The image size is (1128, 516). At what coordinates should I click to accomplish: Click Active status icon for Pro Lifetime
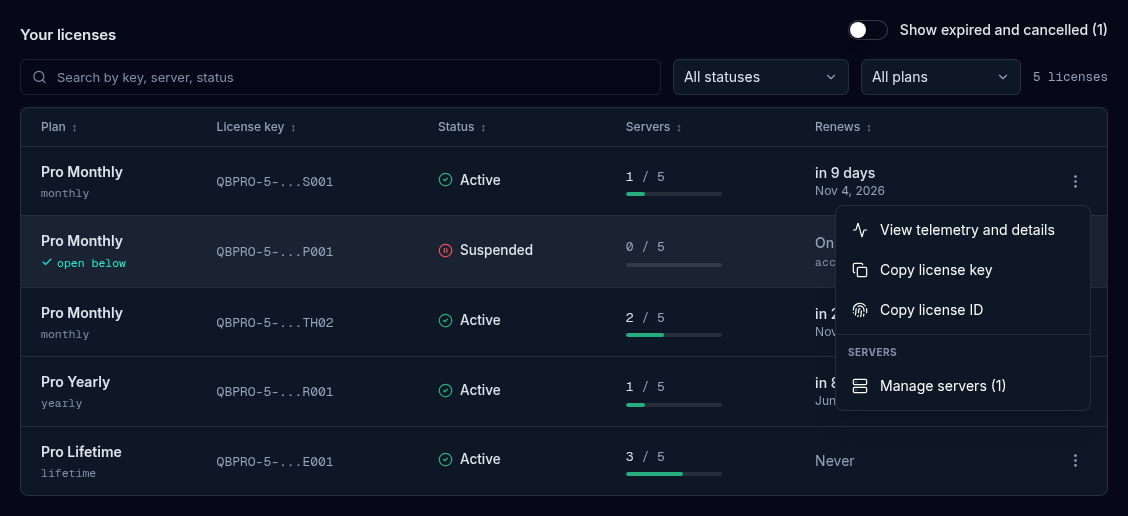coord(445,459)
